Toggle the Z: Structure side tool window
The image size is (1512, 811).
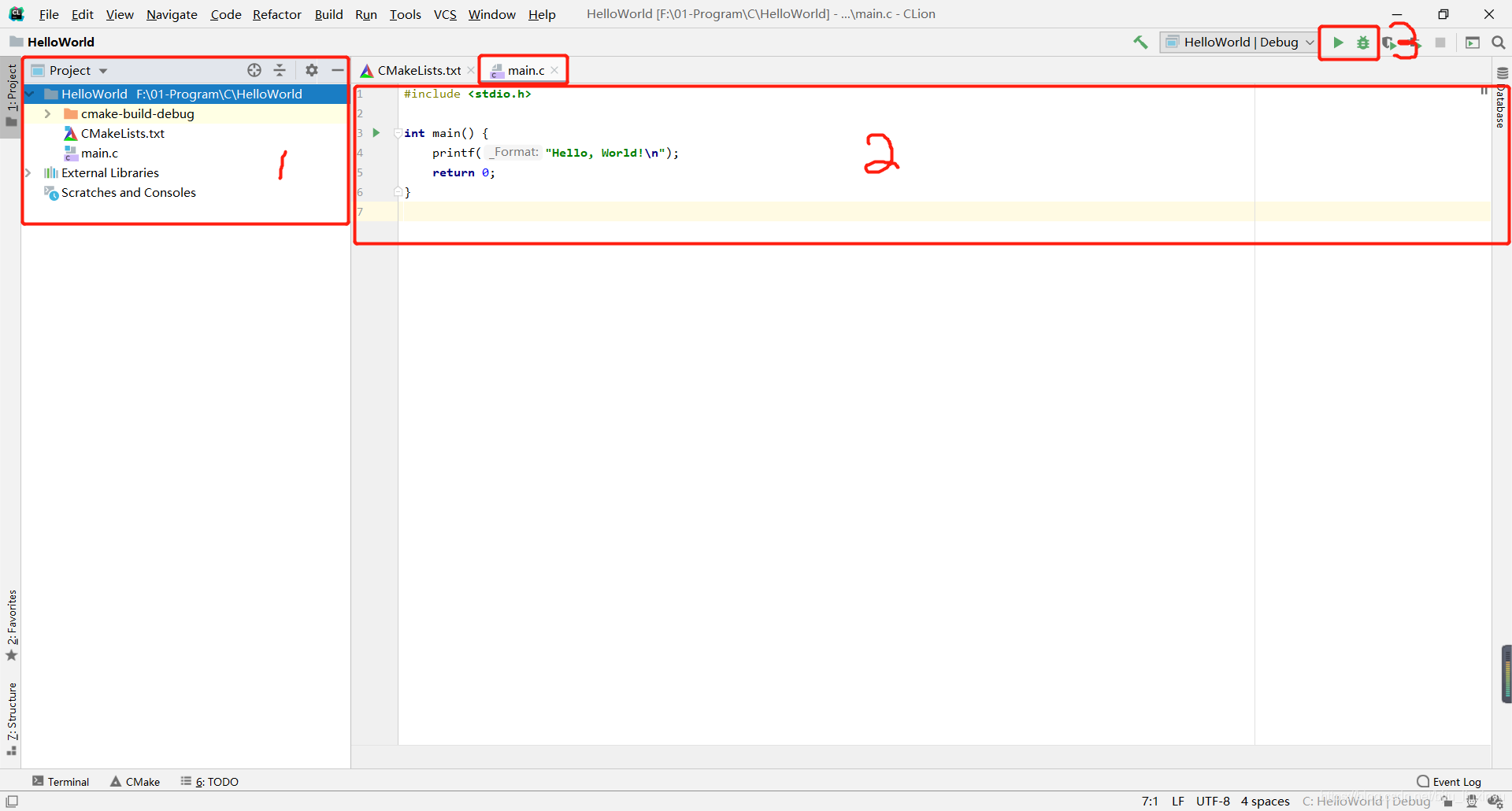(x=11, y=719)
